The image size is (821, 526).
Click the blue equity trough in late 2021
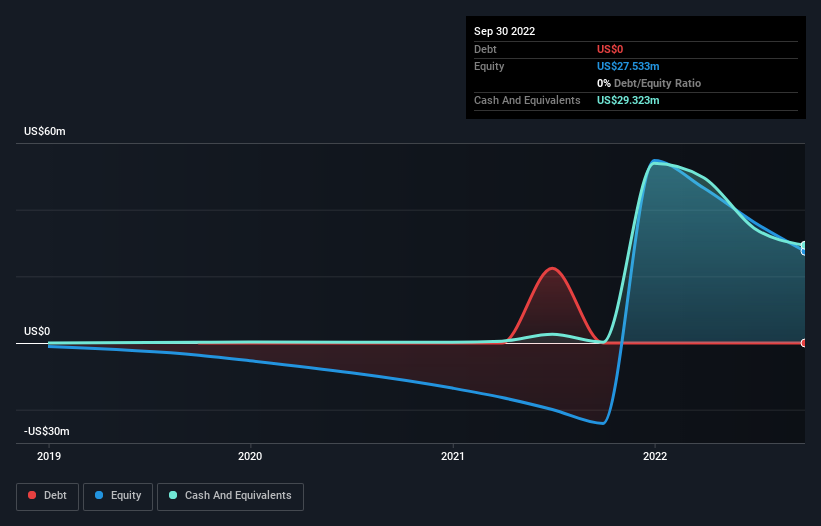603,423
